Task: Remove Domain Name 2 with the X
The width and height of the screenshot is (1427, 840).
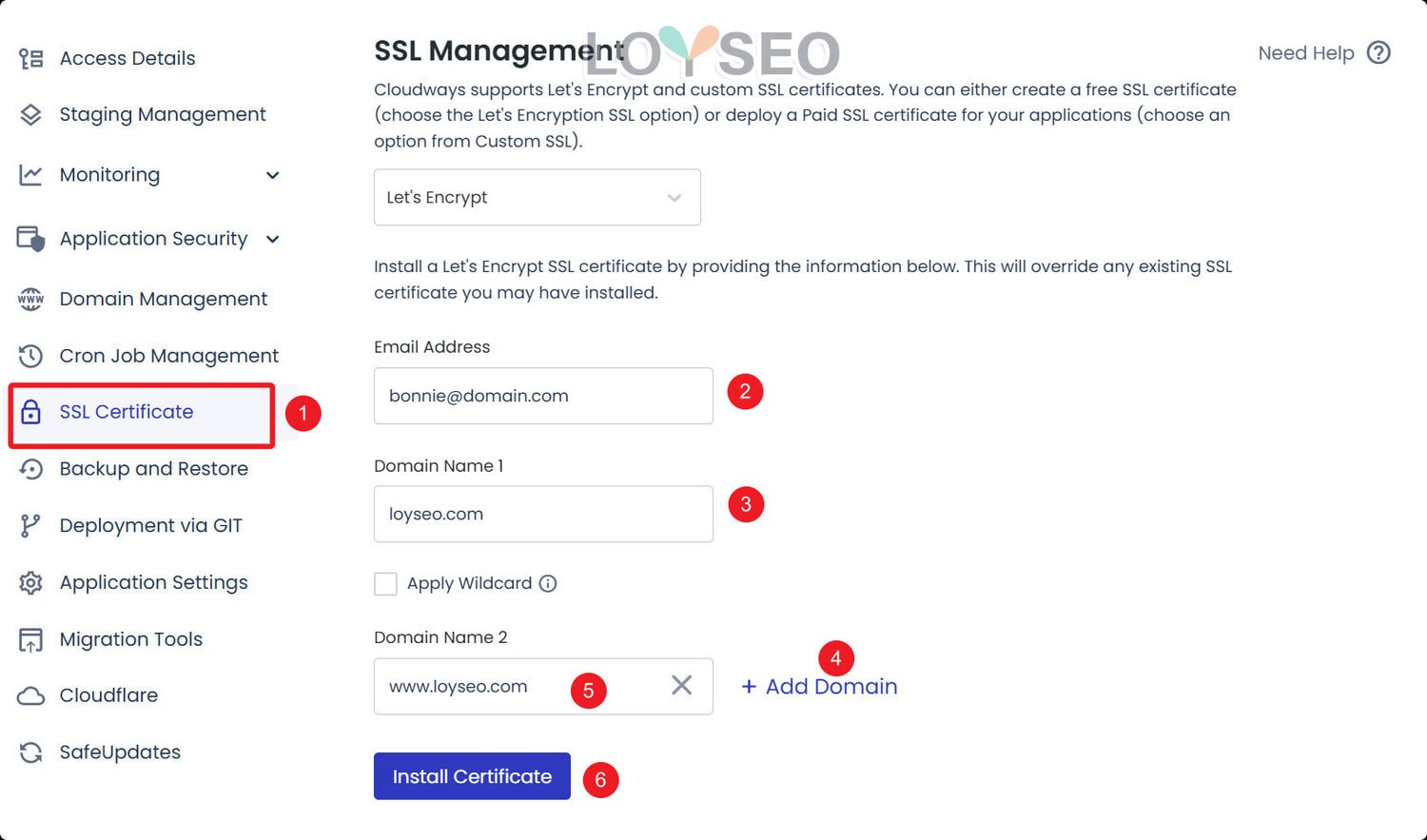Action: 681,686
